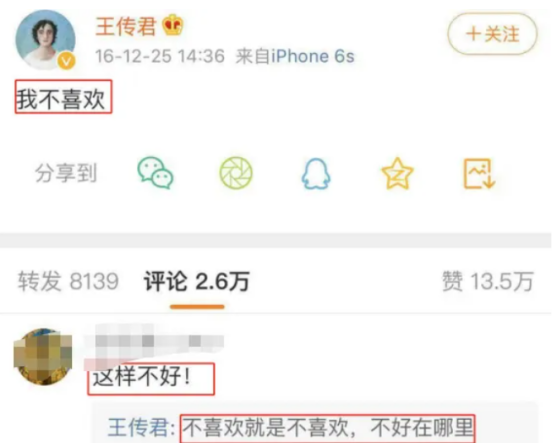Tap the orange V verified badge
The width and height of the screenshot is (554, 444).
pos(66,61)
